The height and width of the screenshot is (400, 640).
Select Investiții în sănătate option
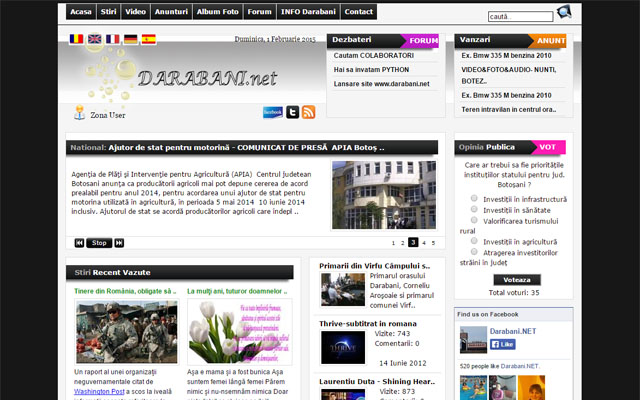(474, 209)
